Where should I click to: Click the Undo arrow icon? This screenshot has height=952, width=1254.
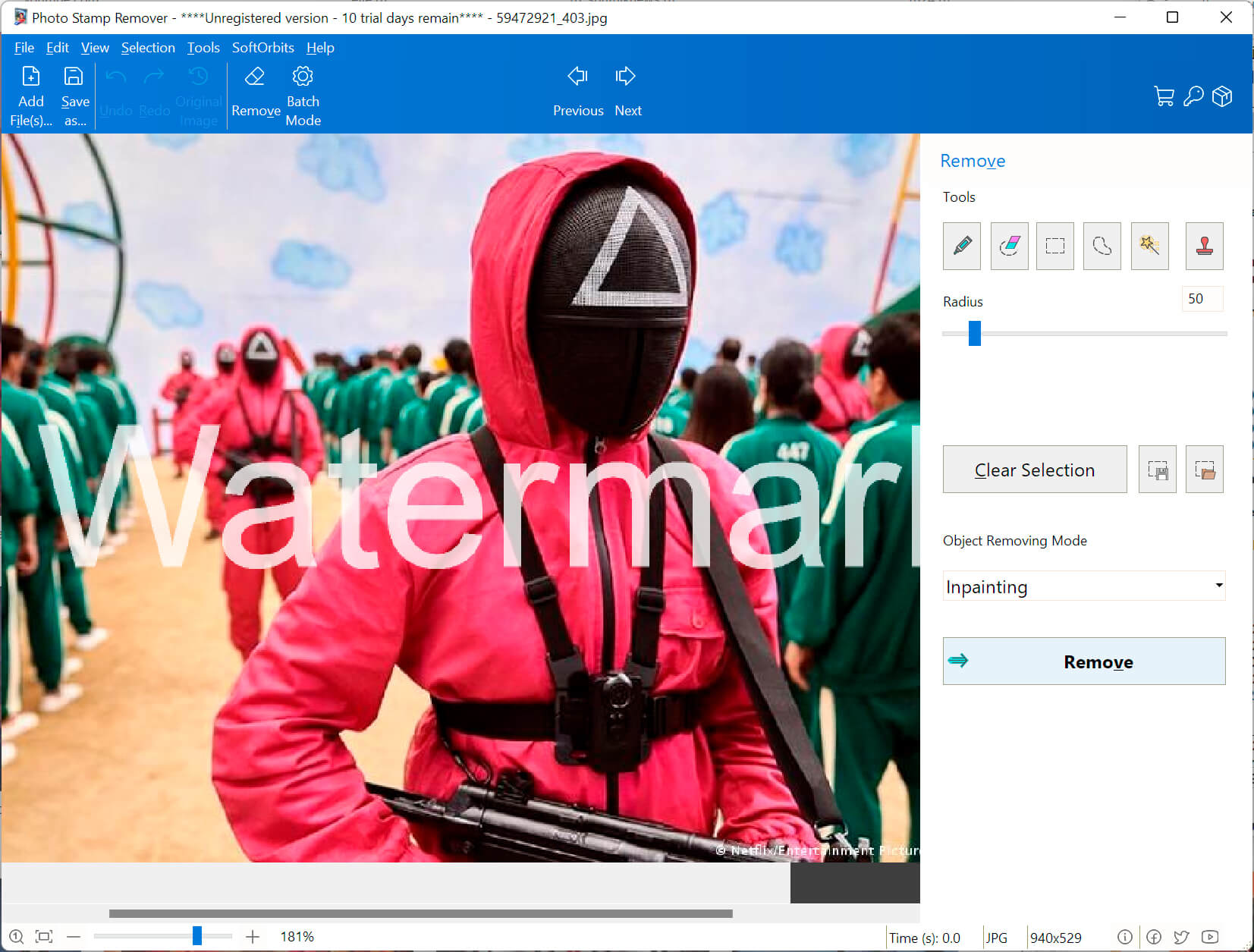coord(115,77)
